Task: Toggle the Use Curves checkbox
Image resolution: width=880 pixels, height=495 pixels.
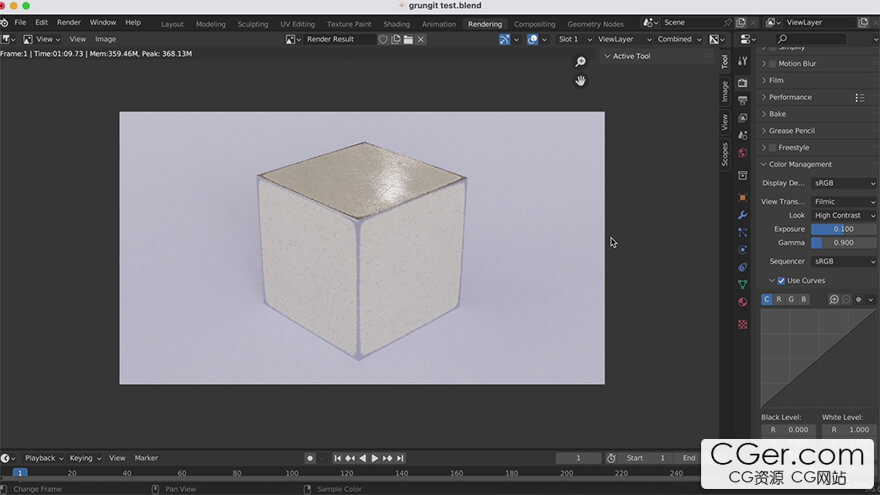Action: [782, 281]
